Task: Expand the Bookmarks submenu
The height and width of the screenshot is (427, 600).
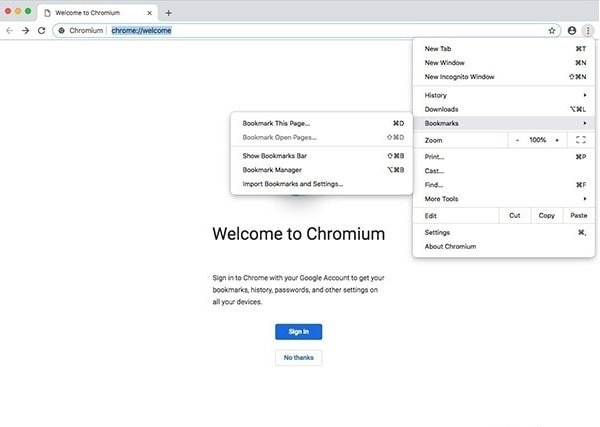Action: tap(504, 123)
